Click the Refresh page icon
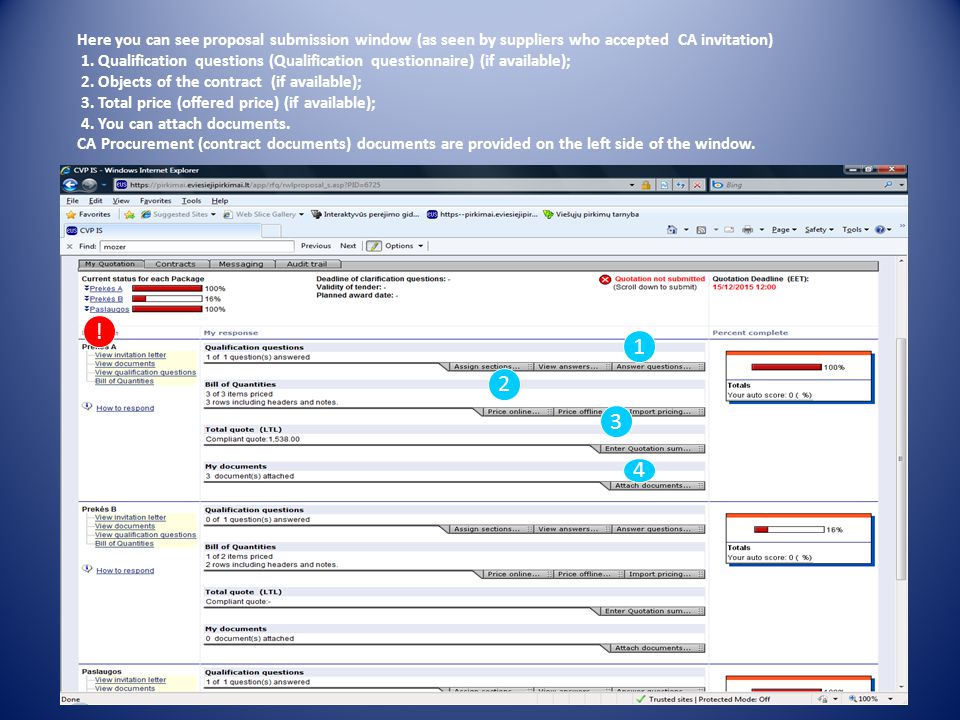Viewport: 960px width, 720px height. coord(680,185)
